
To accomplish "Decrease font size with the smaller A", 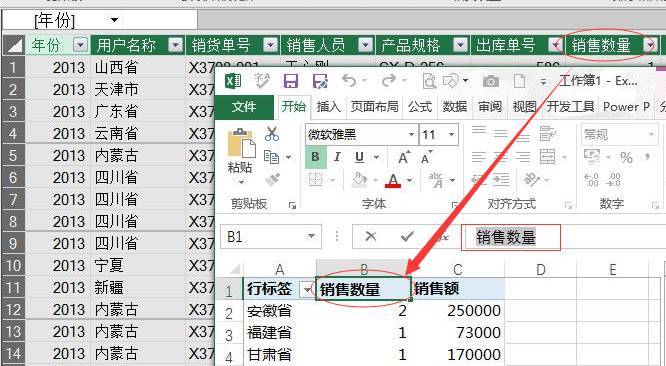I will point(426,158).
